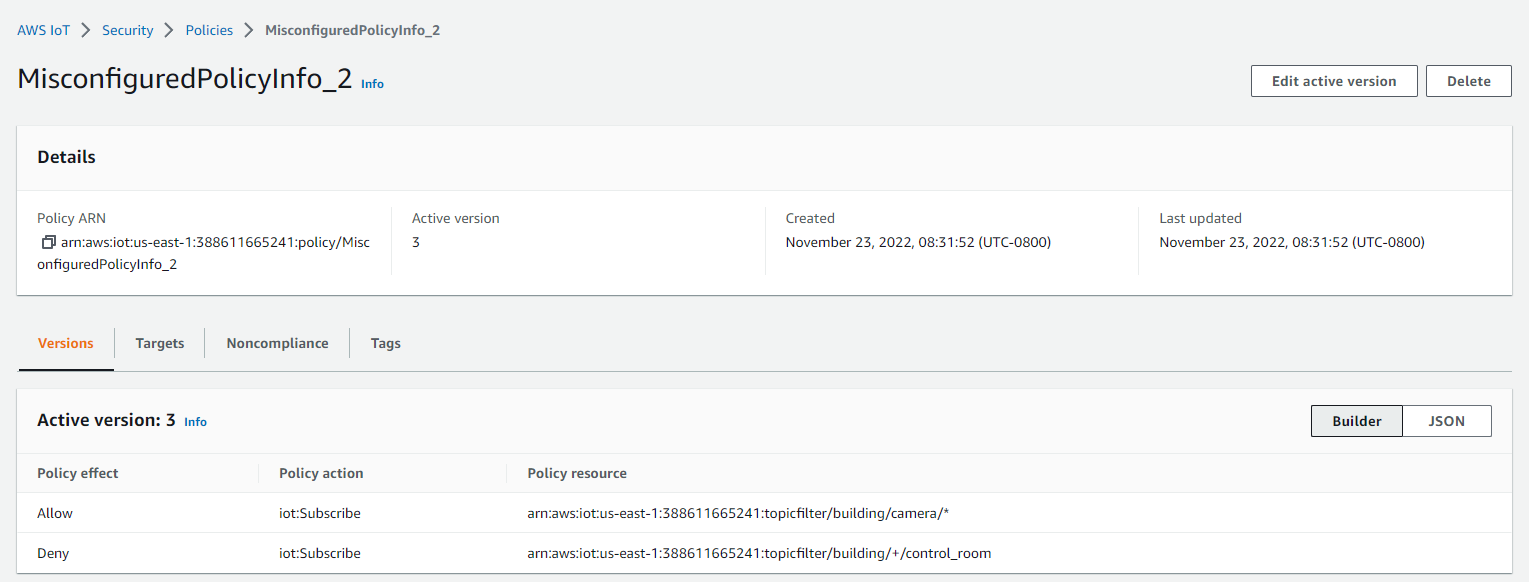
Task: Go to the Security breadcrumb link
Action: [128, 30]
